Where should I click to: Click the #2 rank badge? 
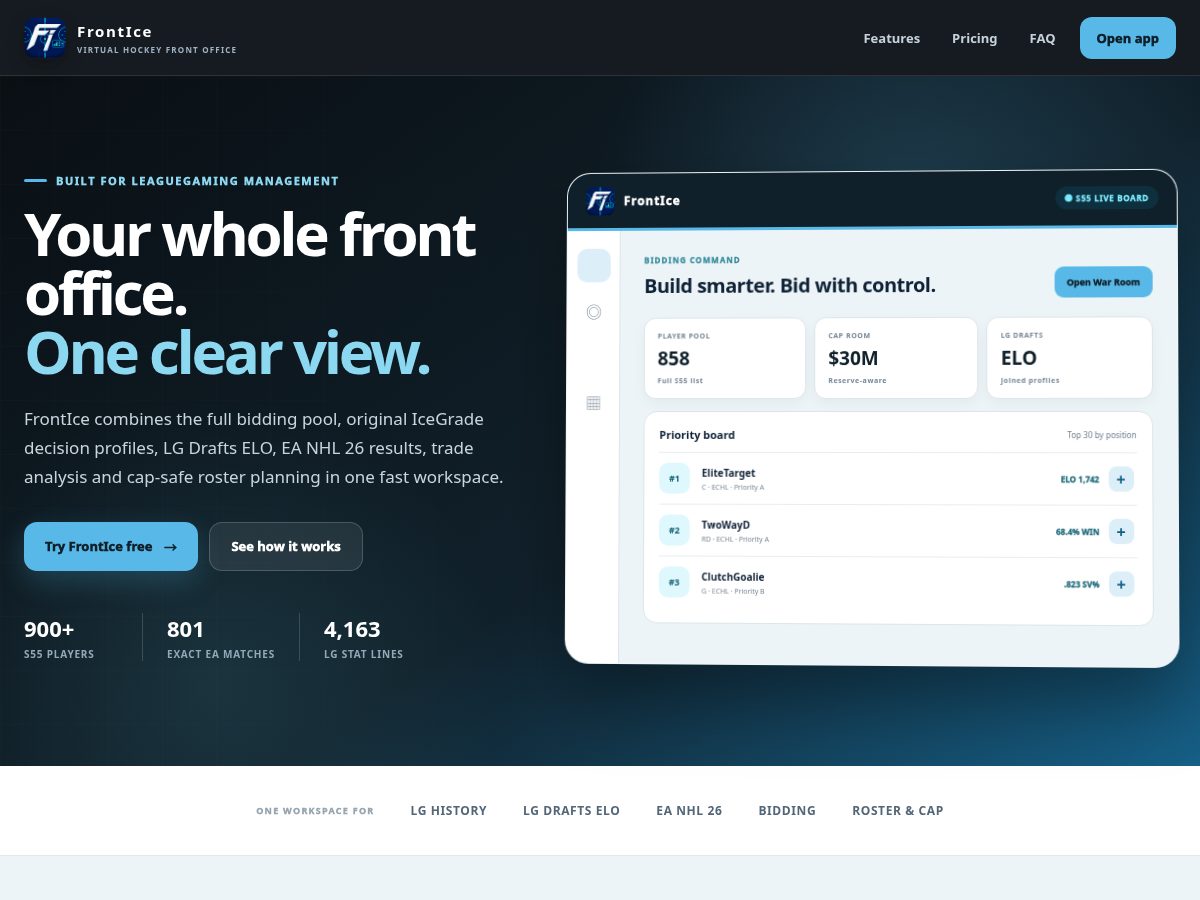(x=674, y=530)
